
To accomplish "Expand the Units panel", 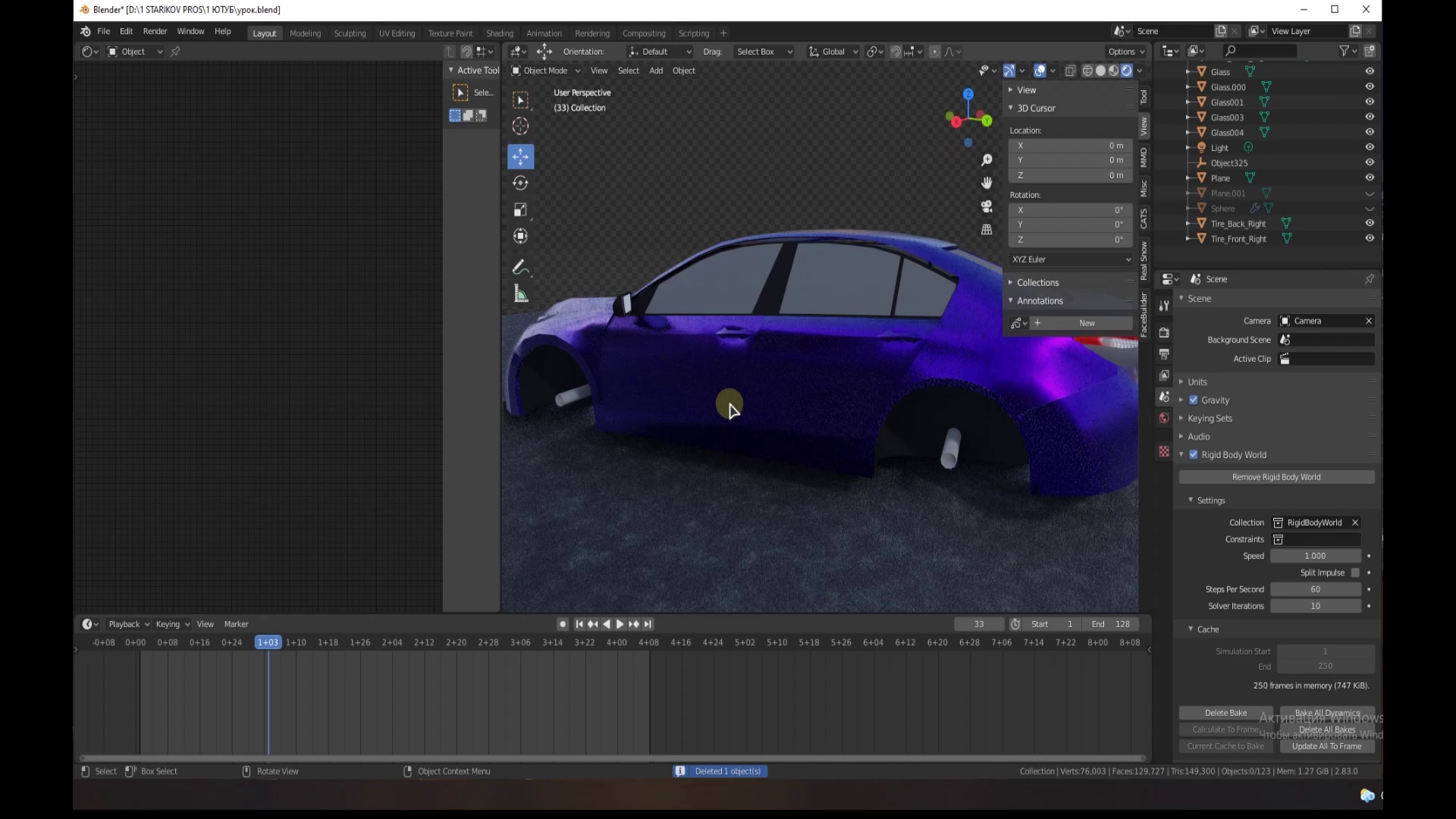I will [x=1197, y=381].
